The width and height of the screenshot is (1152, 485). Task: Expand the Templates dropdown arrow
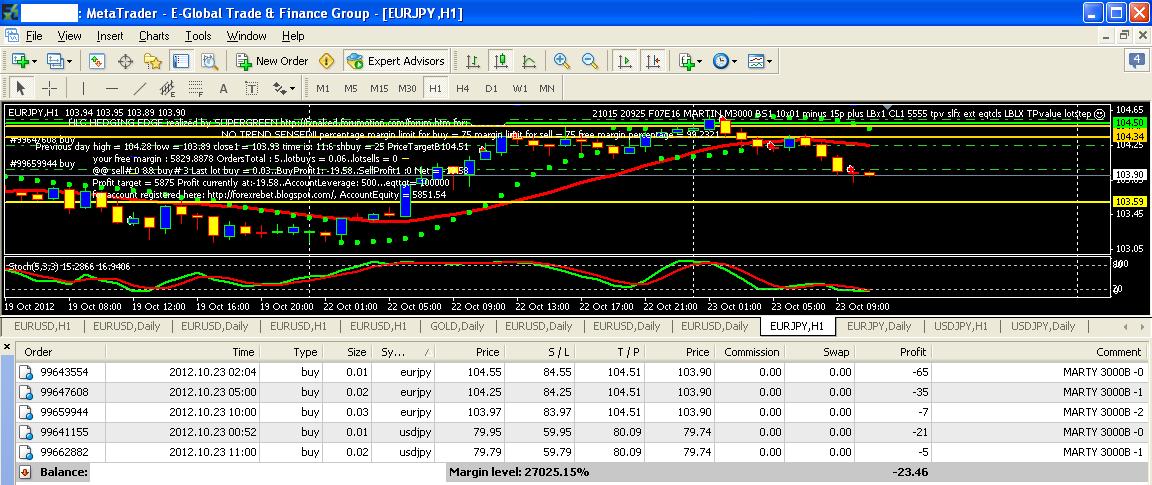point(770,61)
